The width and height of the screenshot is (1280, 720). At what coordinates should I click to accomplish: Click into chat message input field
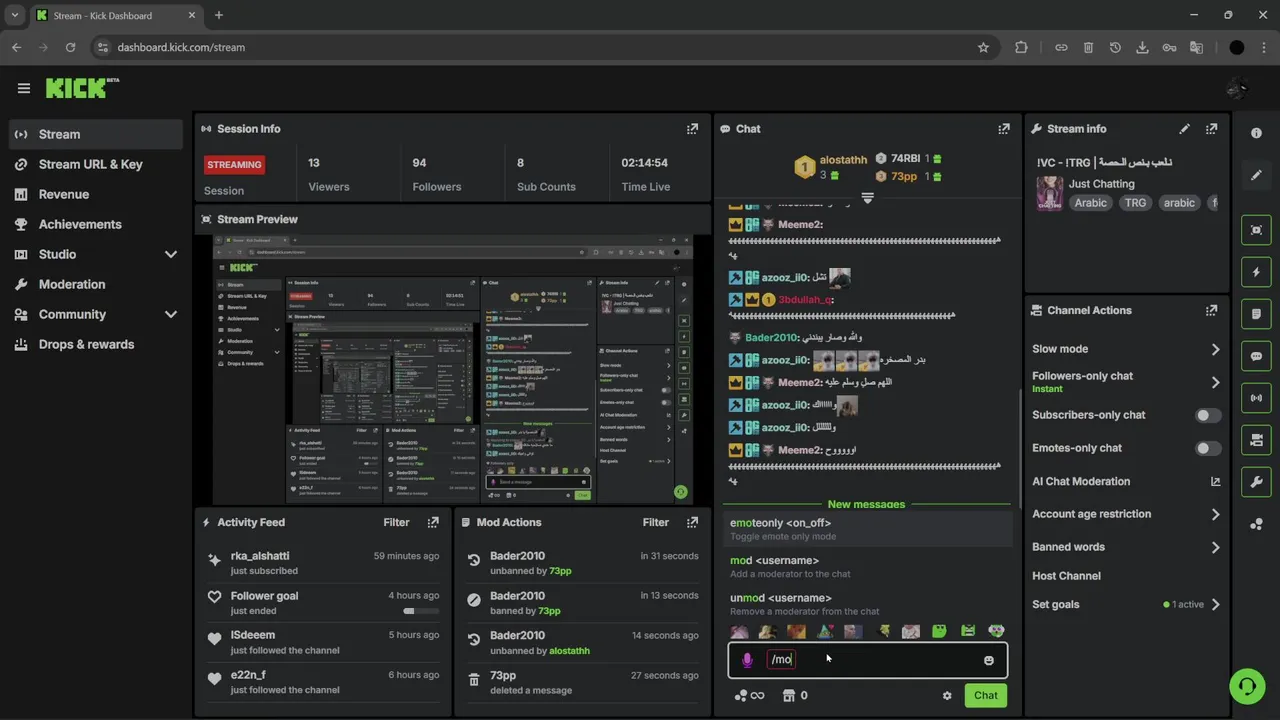pos(868,660)
